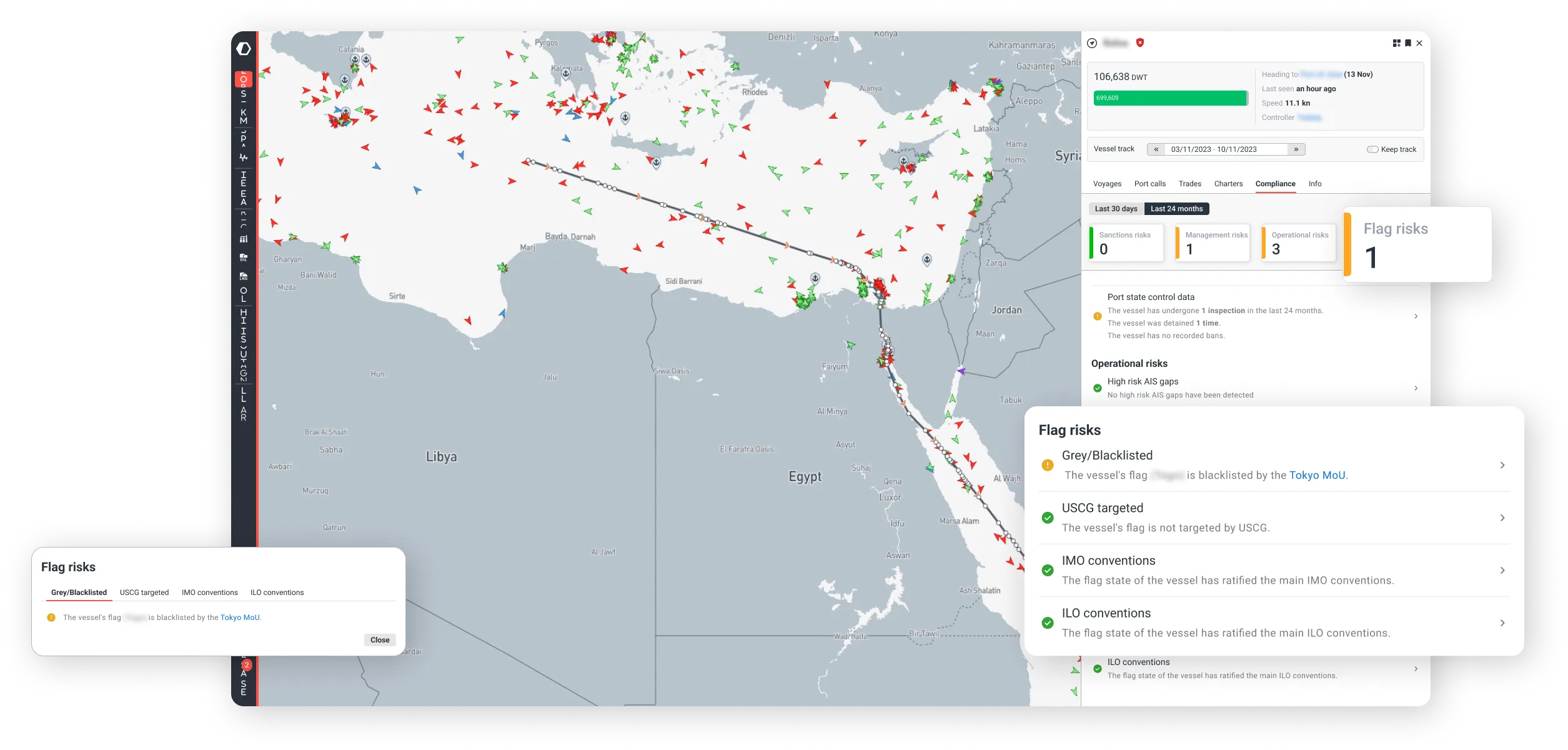
Task: Toggle the Keep track switch
Action: pyautogui.click(x=1372, y=149)
